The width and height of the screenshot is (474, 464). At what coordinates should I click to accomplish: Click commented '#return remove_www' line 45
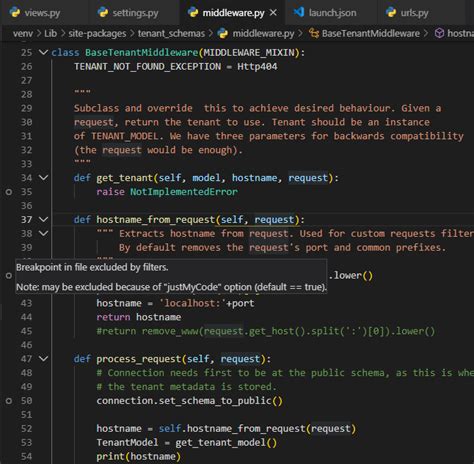tap(266, 331)
